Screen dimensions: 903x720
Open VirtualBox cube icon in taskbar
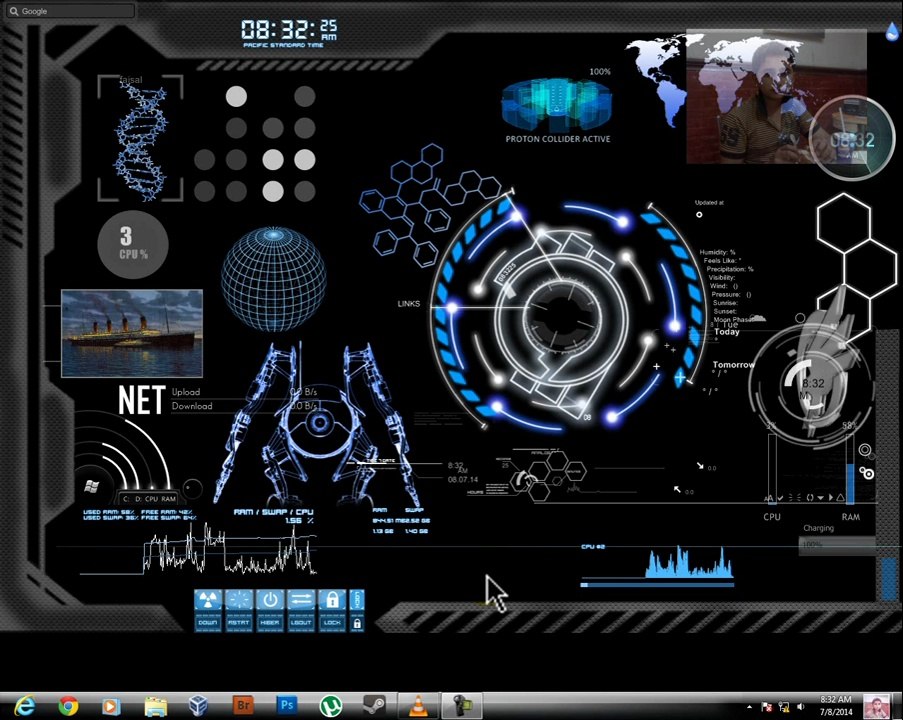coord(198,706)
